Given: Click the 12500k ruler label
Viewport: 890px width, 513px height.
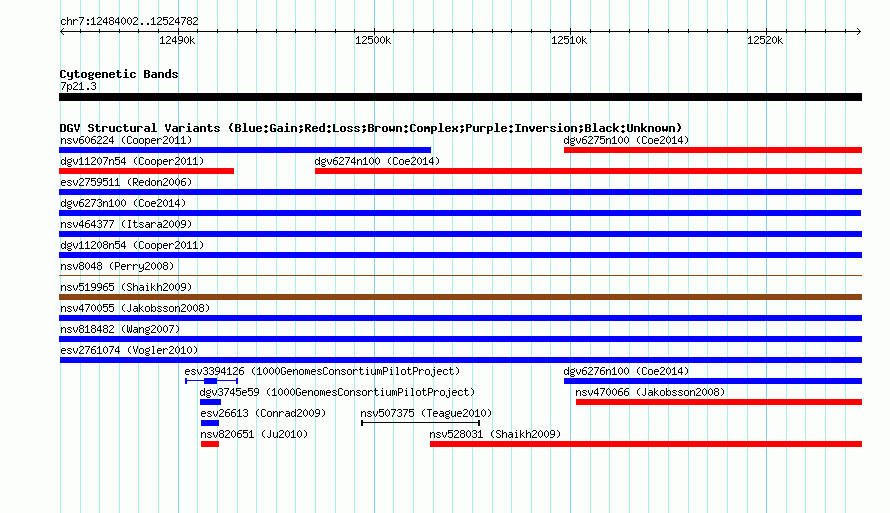Looking at the screenshot, I should coord(373,40).
